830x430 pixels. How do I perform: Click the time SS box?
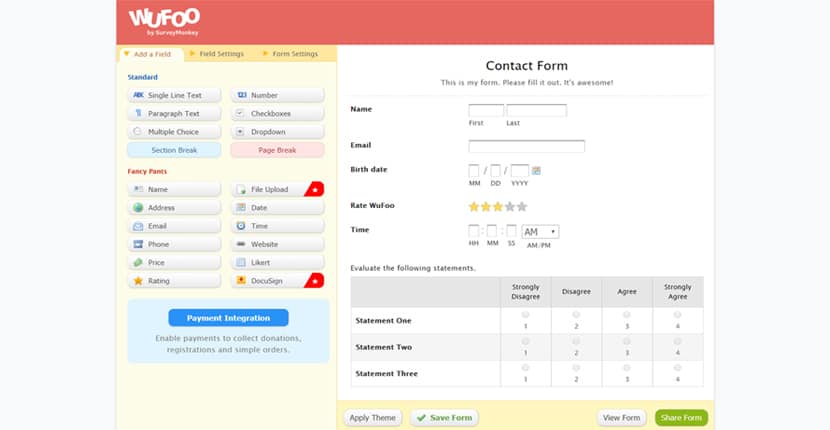(x=511, y=231)
